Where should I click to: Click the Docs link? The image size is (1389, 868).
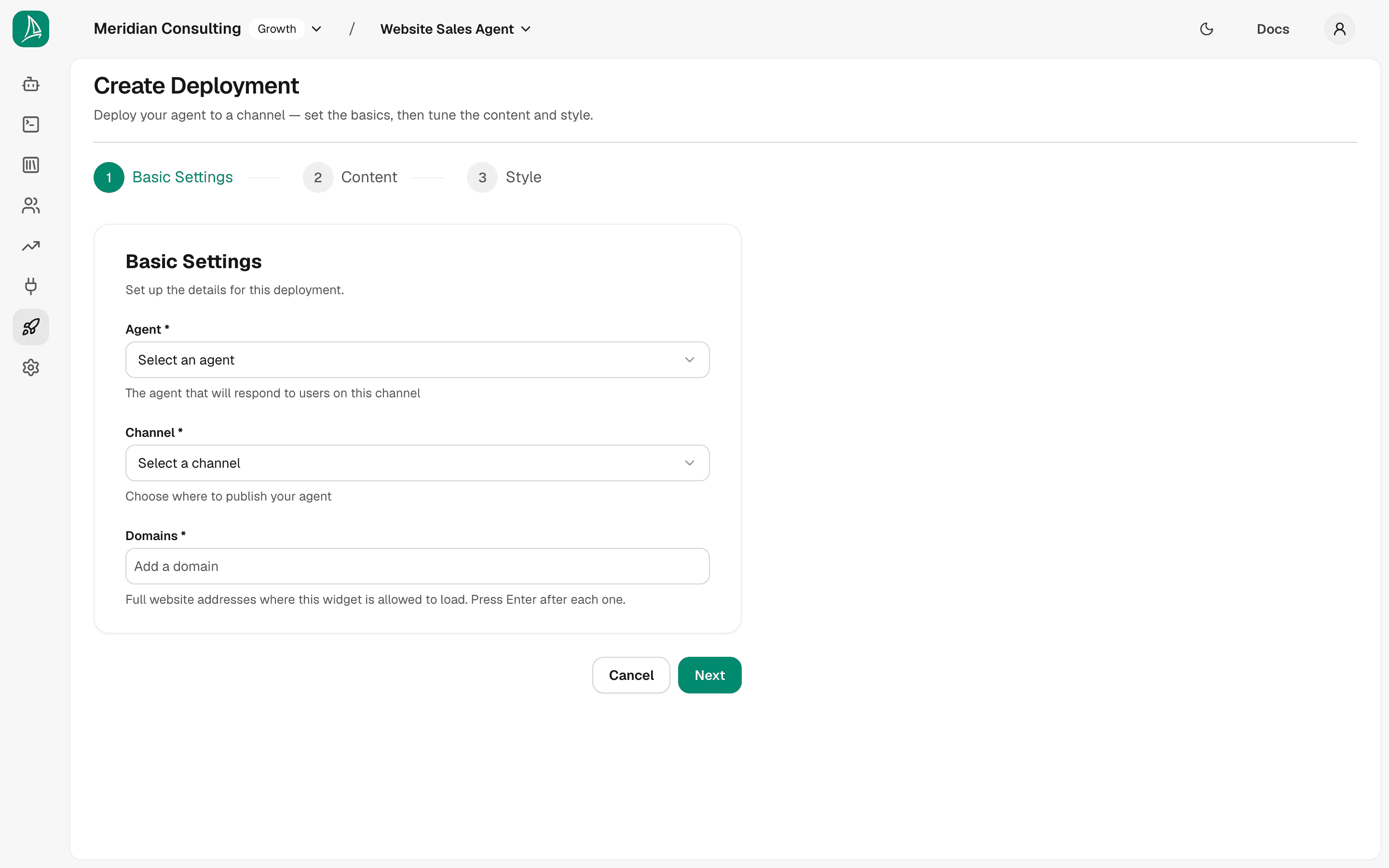(1272, 29)
